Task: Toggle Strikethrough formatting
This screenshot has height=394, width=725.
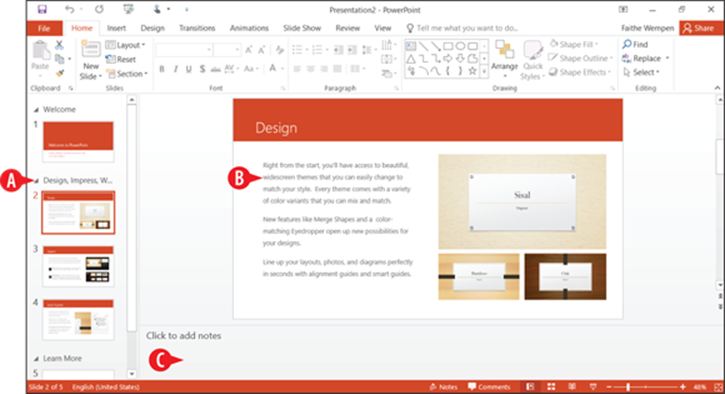Action: 215,69
